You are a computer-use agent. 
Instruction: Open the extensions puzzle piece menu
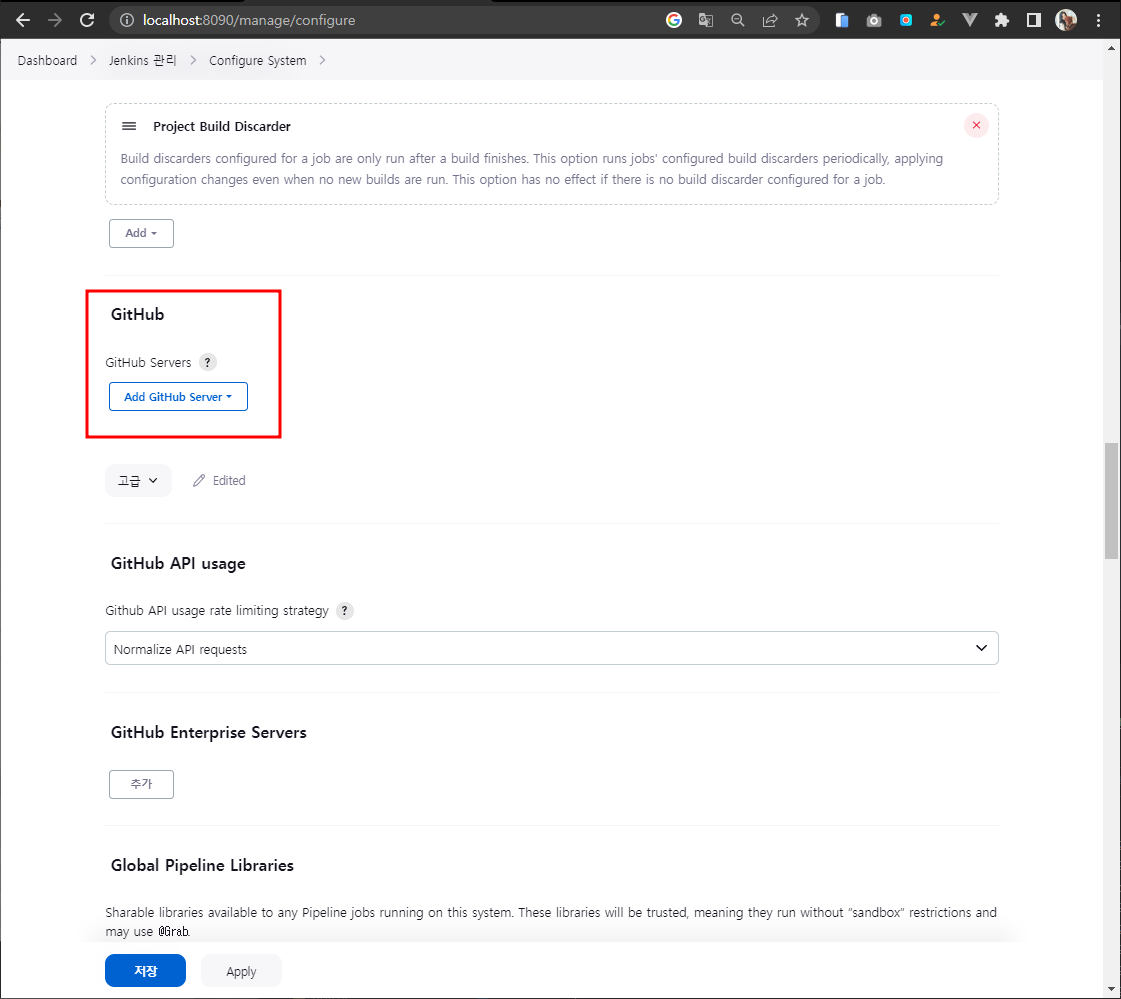coord(1002,20)
